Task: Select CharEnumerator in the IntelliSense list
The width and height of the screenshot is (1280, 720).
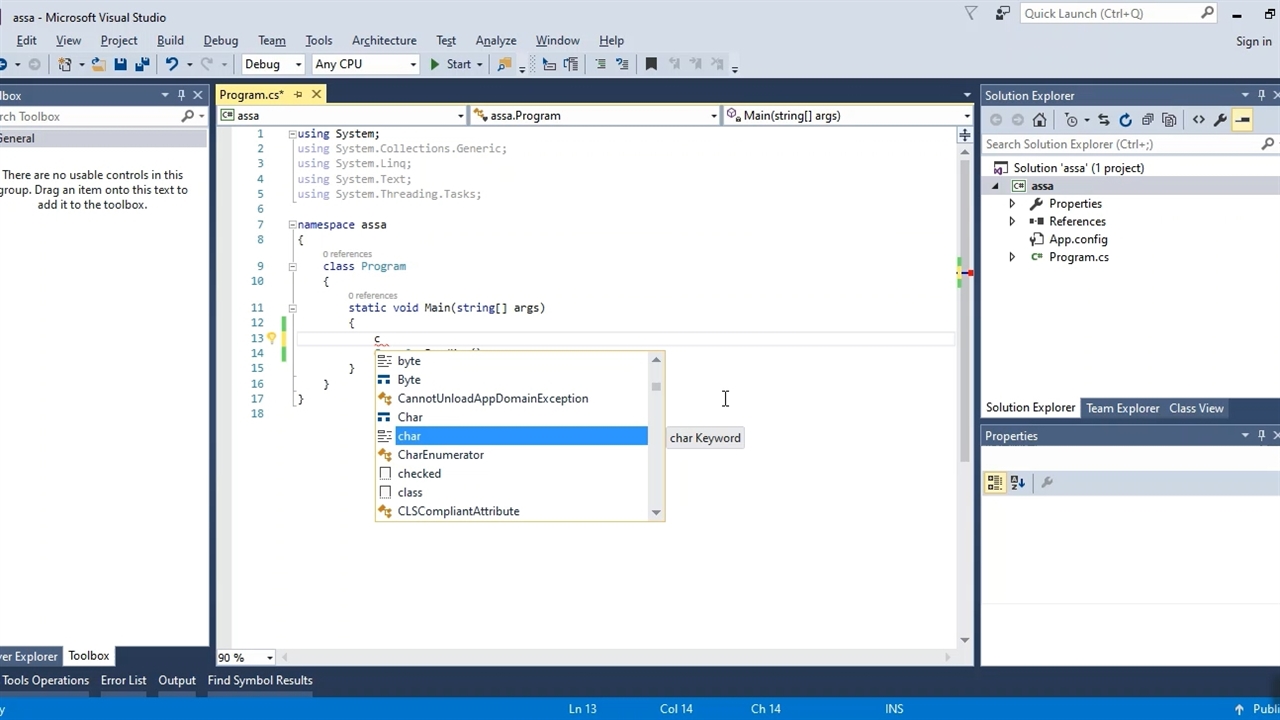Action: (440, 455)
